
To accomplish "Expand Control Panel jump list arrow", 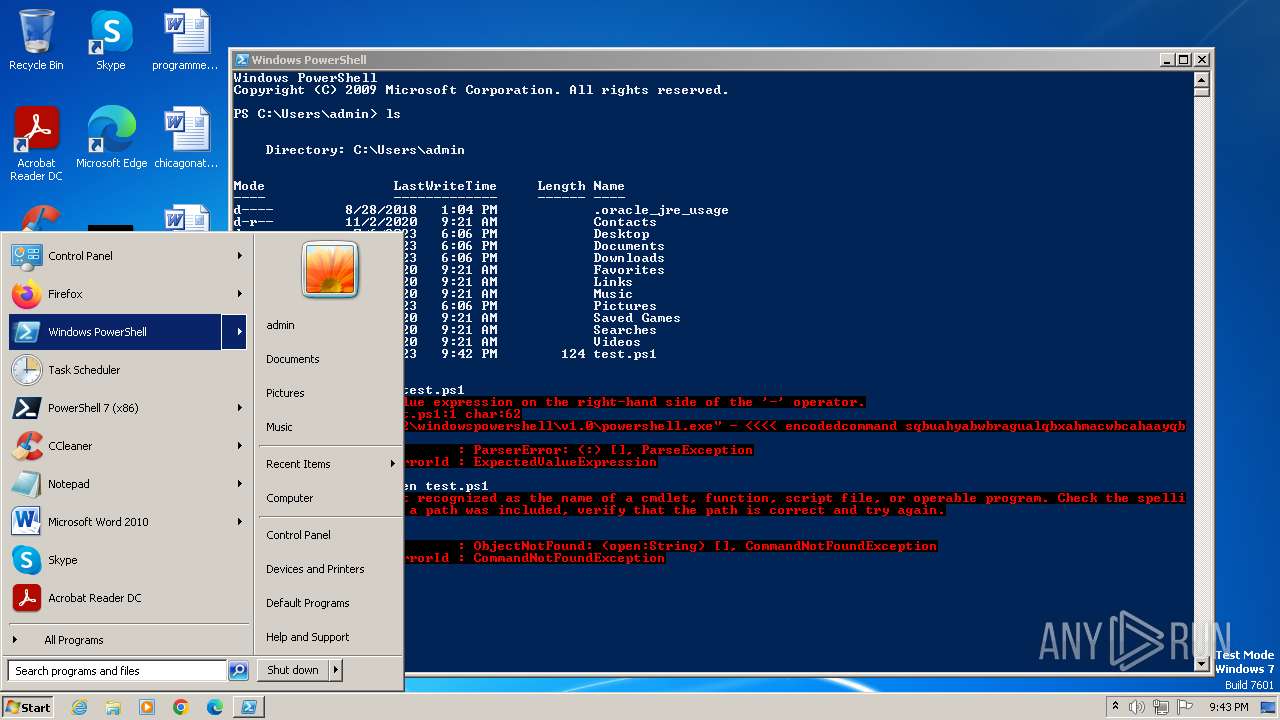I will [239, 256].
